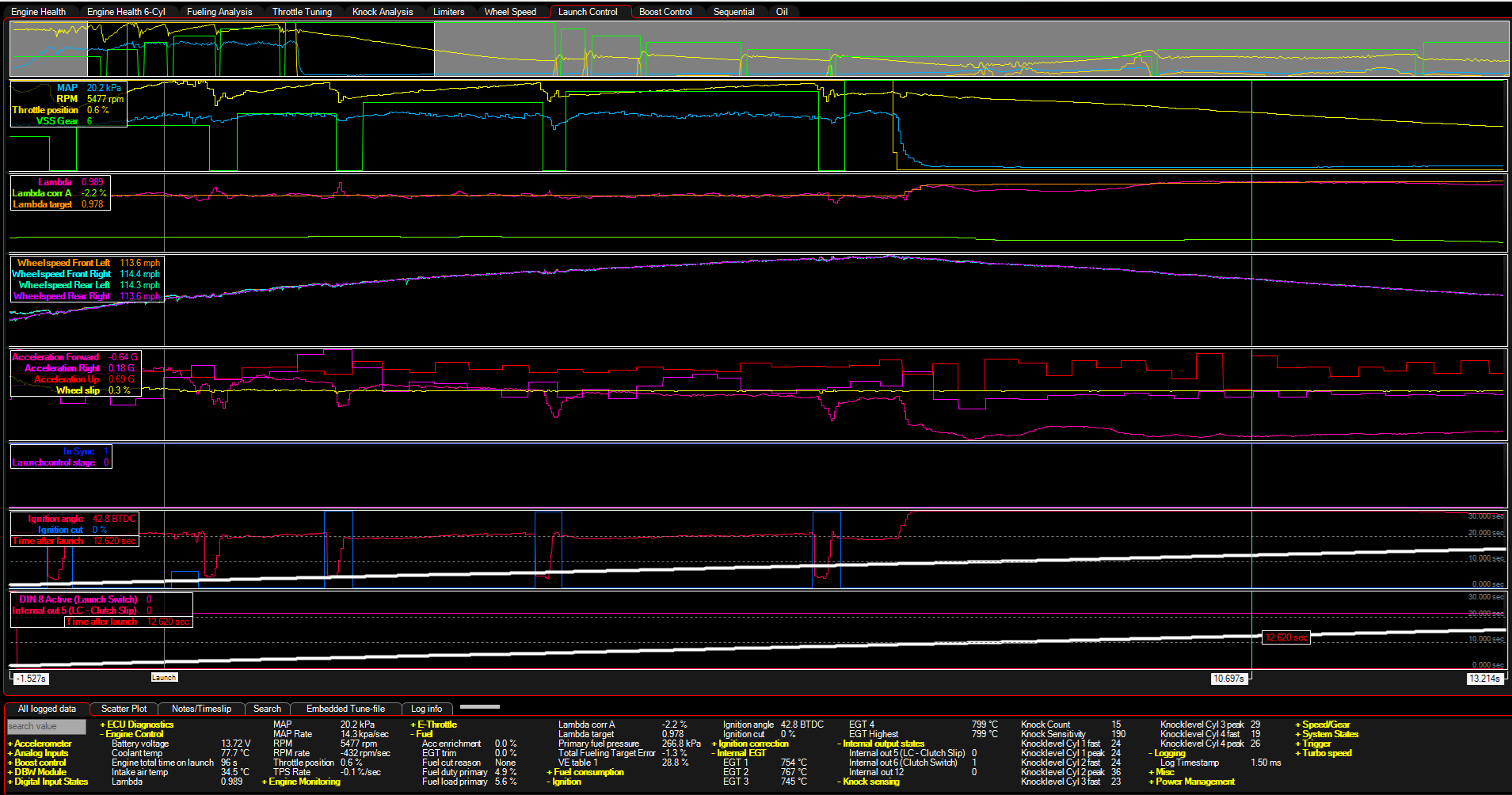
Task: Open the Embedded Tune-file tab
Action: [x=345, y=709]
